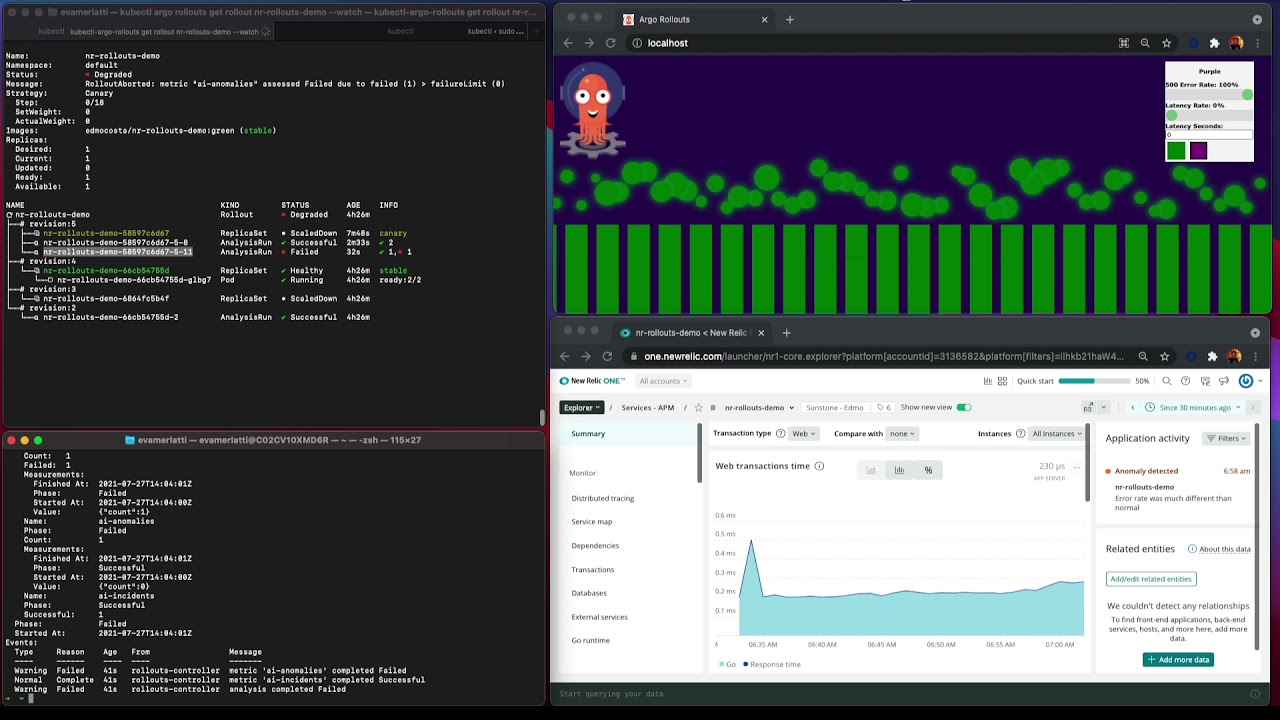Viewport: 1280px width, 720px height.
Task: Open the zoom magnifier in the localhost address bar
Action: tap(1145, 43)
